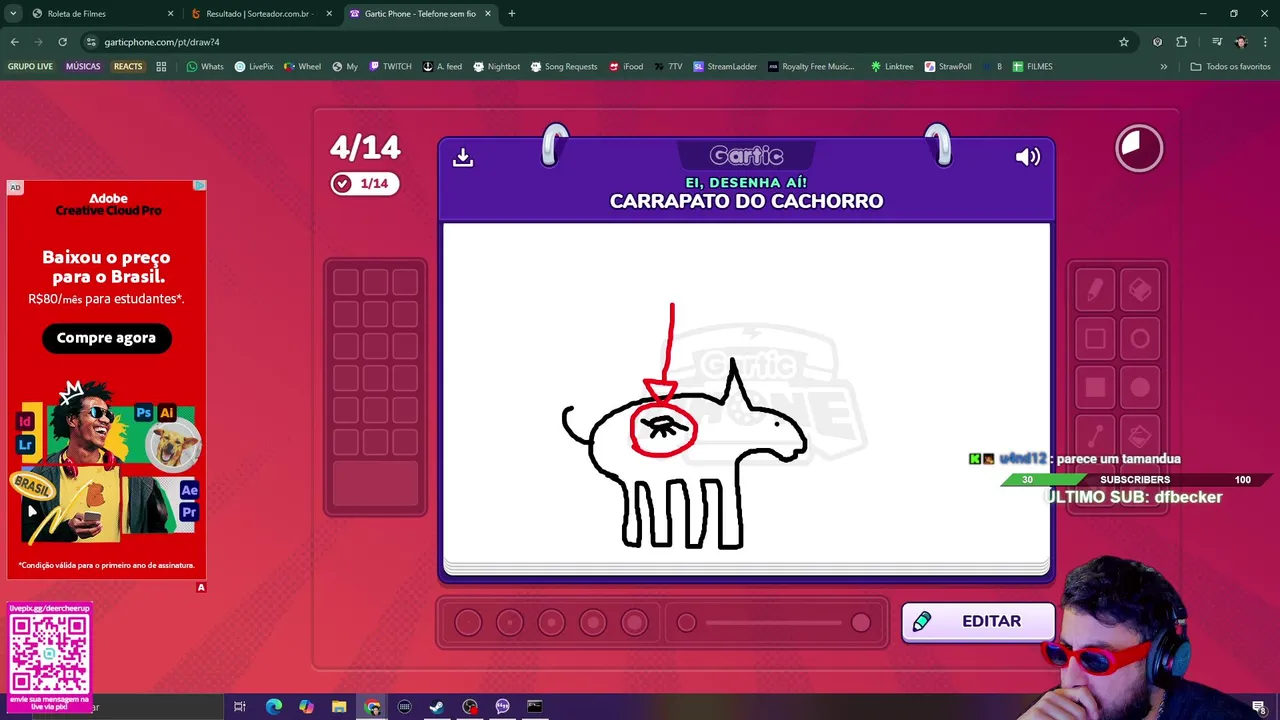This screenshot has width=1280, height=720.
Task: Open the Wheel bookmark
Action: pos(302,67)
